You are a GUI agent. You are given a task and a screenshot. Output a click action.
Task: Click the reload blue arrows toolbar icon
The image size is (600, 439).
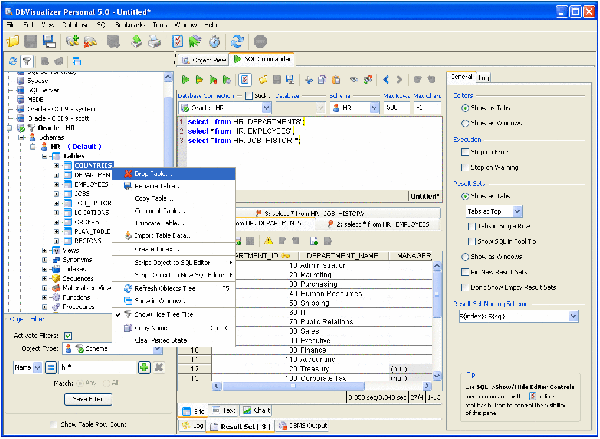[236, 41]
